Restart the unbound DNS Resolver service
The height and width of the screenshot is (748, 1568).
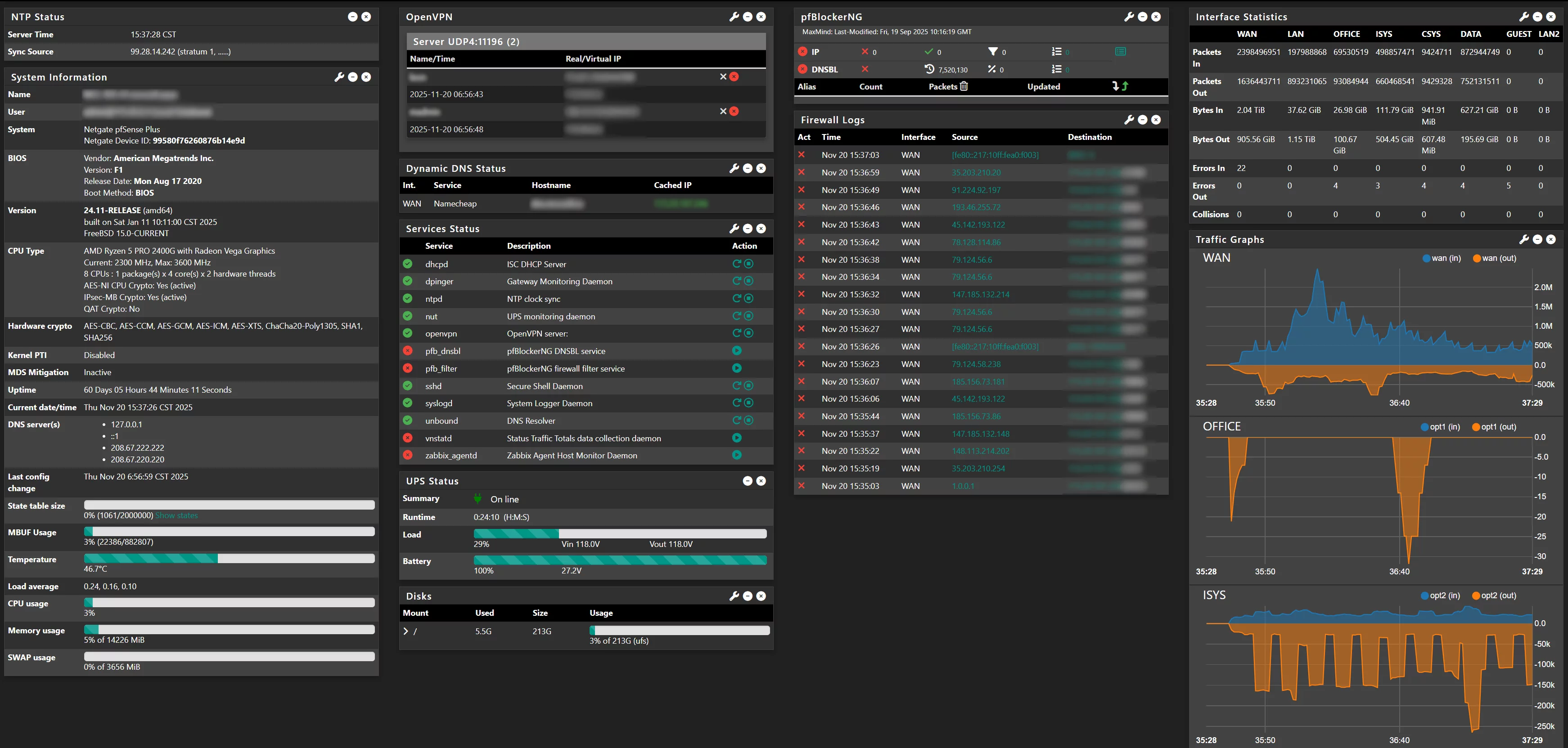click(x=737, y=420)
